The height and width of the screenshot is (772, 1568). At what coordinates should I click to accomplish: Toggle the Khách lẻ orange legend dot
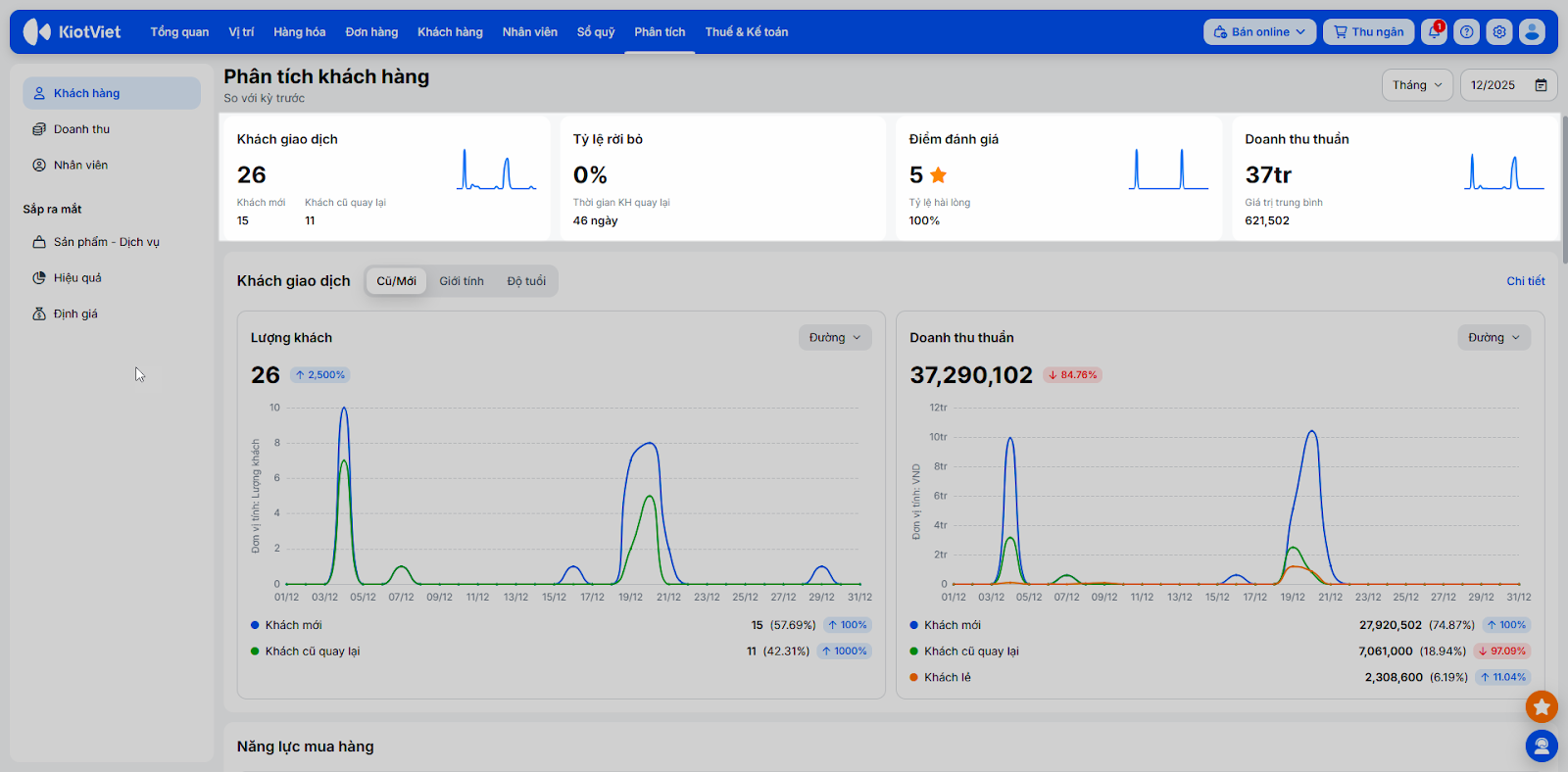(x=914, y=677)
